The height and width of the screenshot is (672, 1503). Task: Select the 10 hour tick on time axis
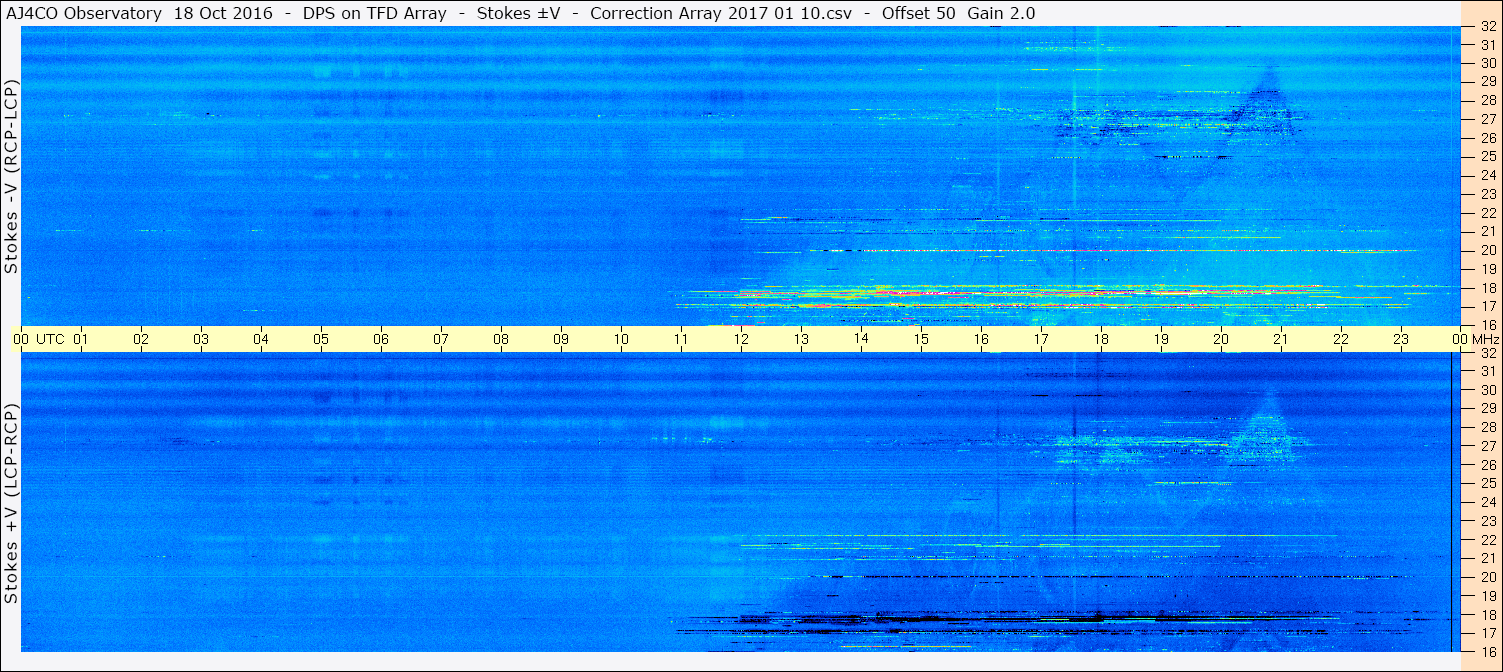tap(621, 339)
